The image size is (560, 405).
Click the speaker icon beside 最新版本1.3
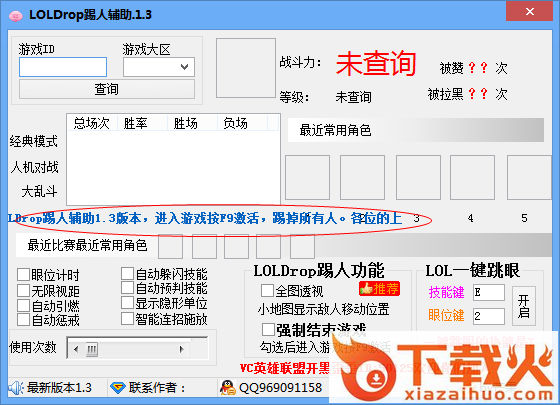coord(16,388)
